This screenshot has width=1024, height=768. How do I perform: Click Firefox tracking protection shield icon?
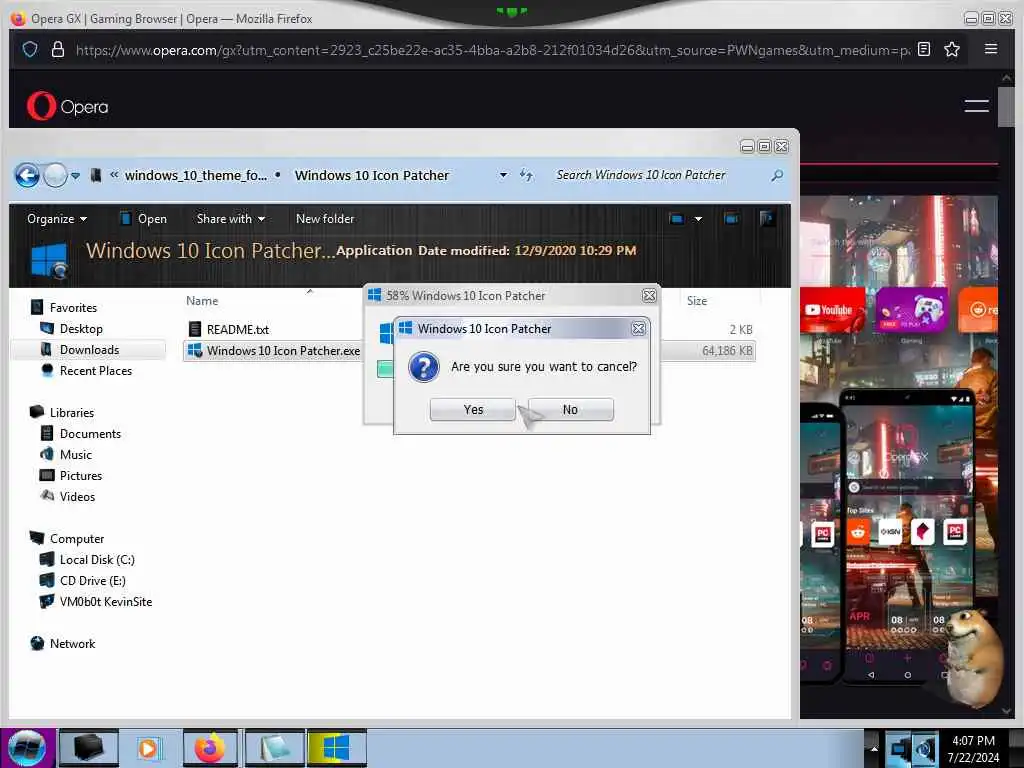[30, 50]
